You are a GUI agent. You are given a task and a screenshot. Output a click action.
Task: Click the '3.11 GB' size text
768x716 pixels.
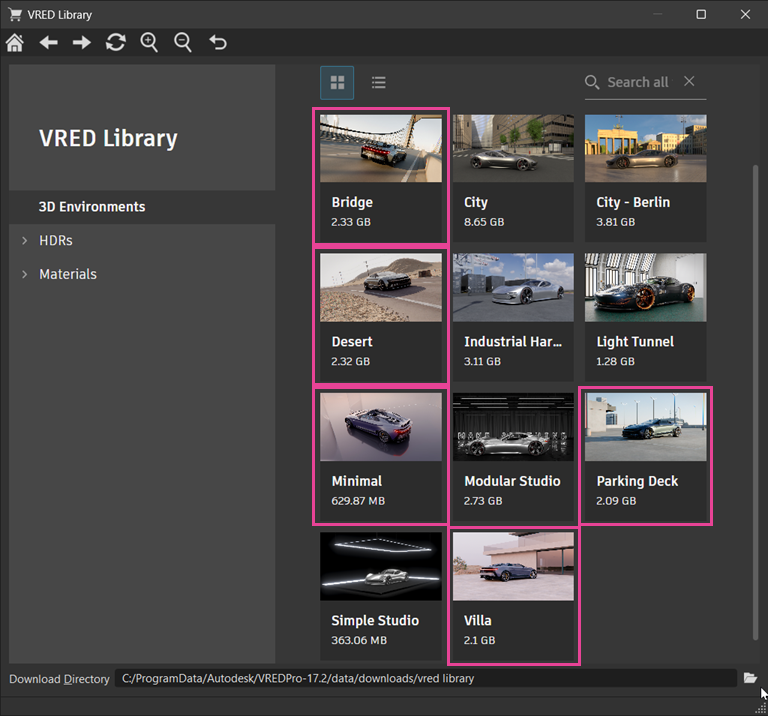pos(482,361)
